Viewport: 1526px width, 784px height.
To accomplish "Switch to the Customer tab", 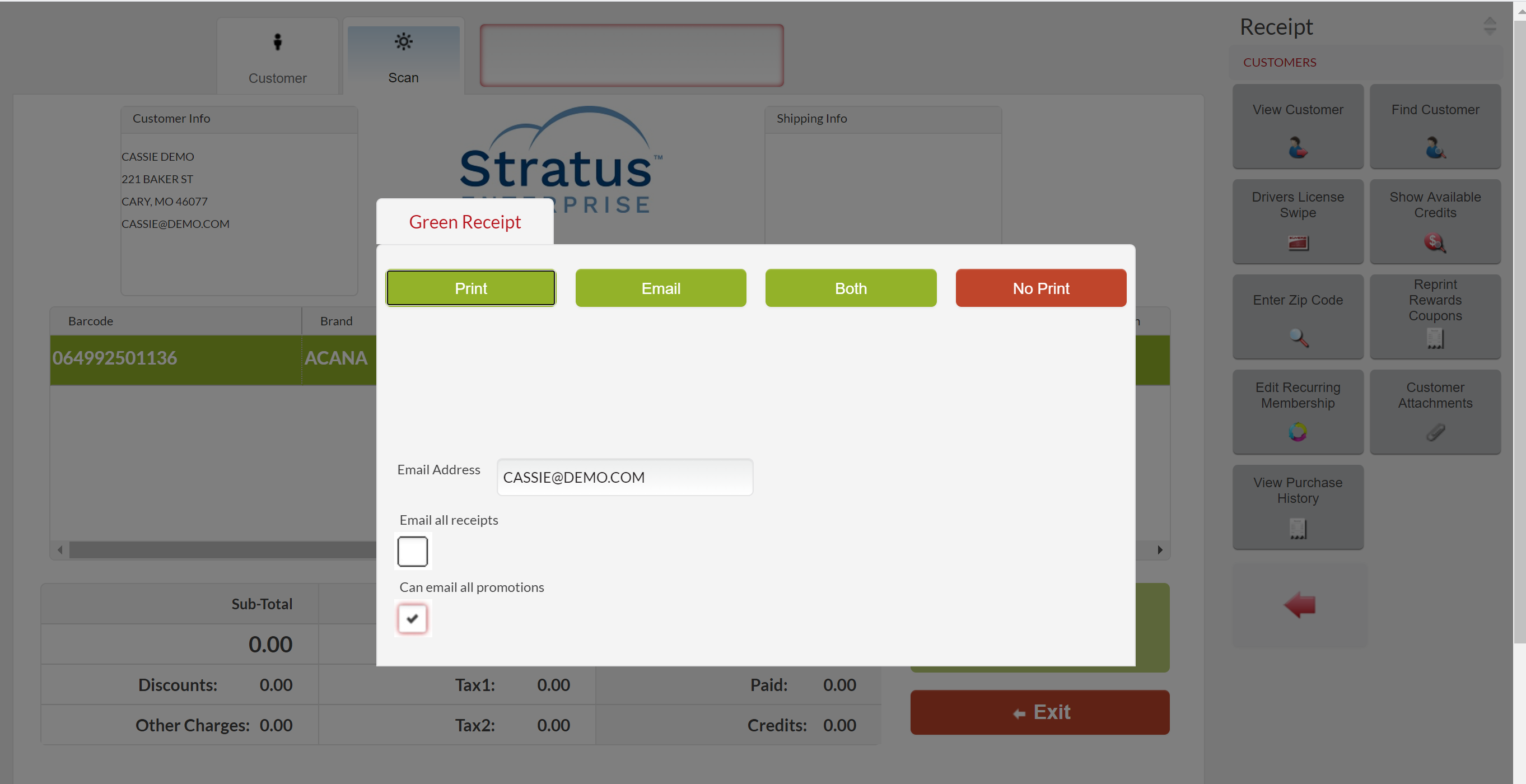I will 277,57.
